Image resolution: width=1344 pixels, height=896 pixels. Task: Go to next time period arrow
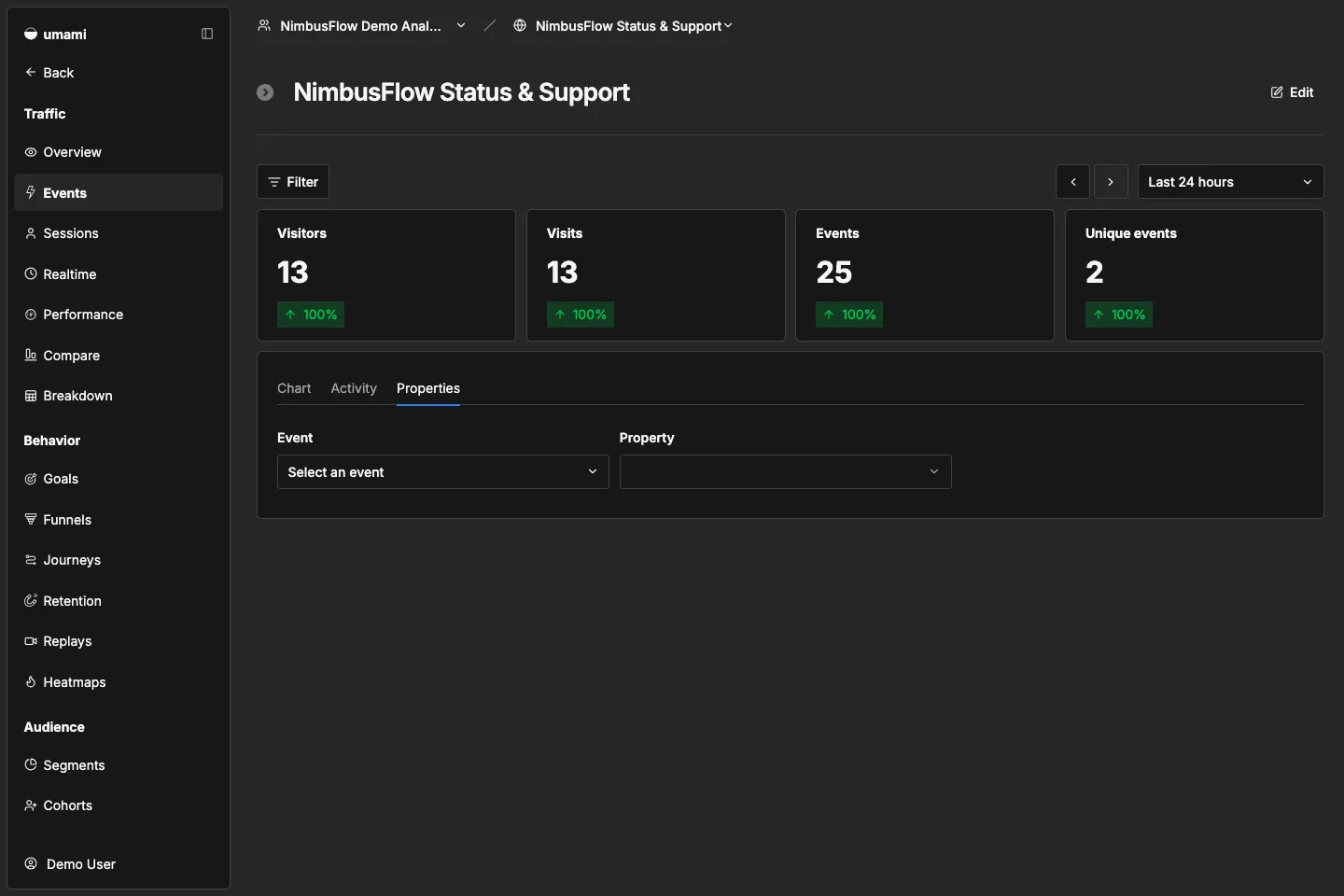click(x=1111, y=182)
